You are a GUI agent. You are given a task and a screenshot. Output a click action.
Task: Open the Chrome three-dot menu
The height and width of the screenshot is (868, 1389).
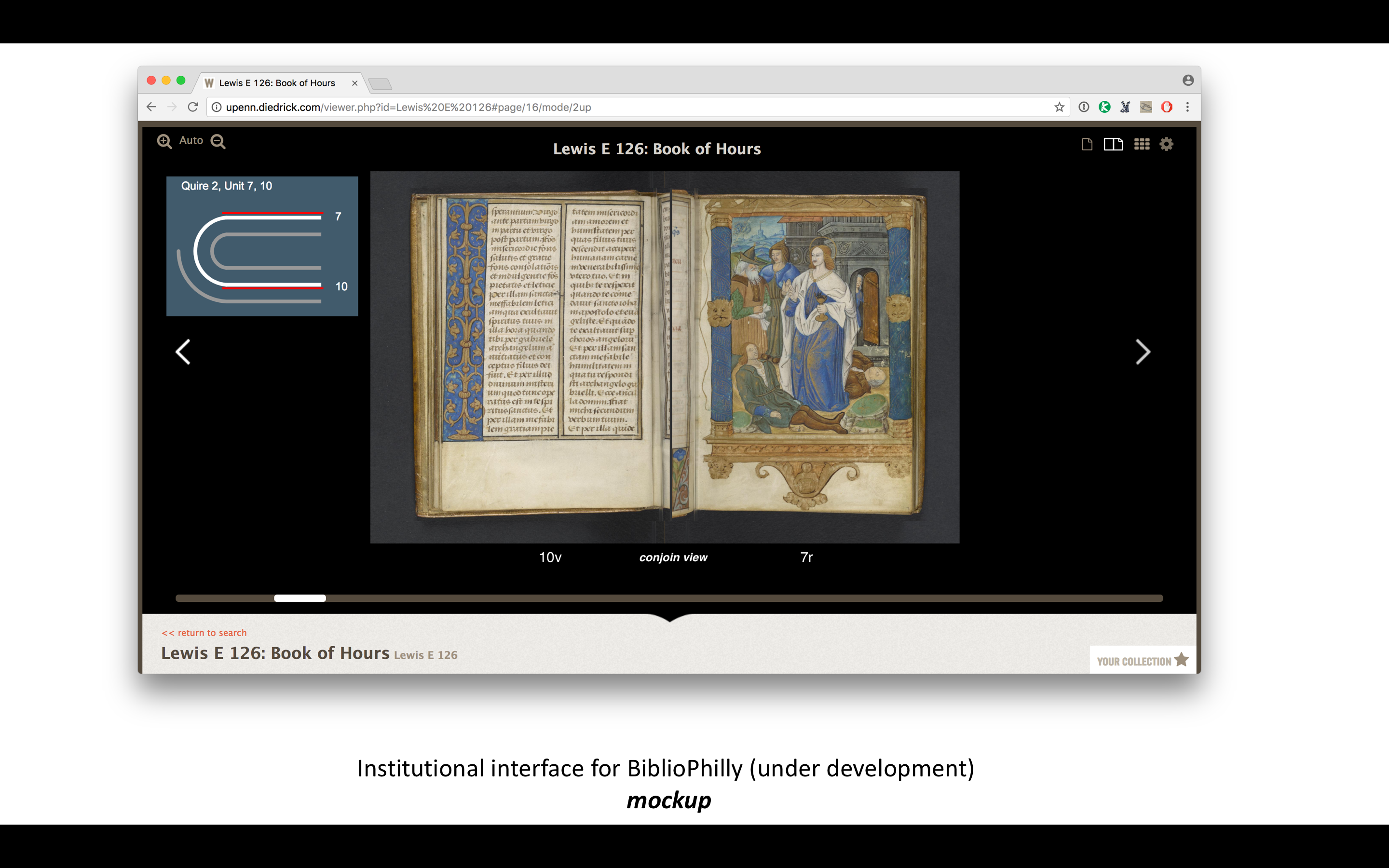click(x=1187, y=107)
